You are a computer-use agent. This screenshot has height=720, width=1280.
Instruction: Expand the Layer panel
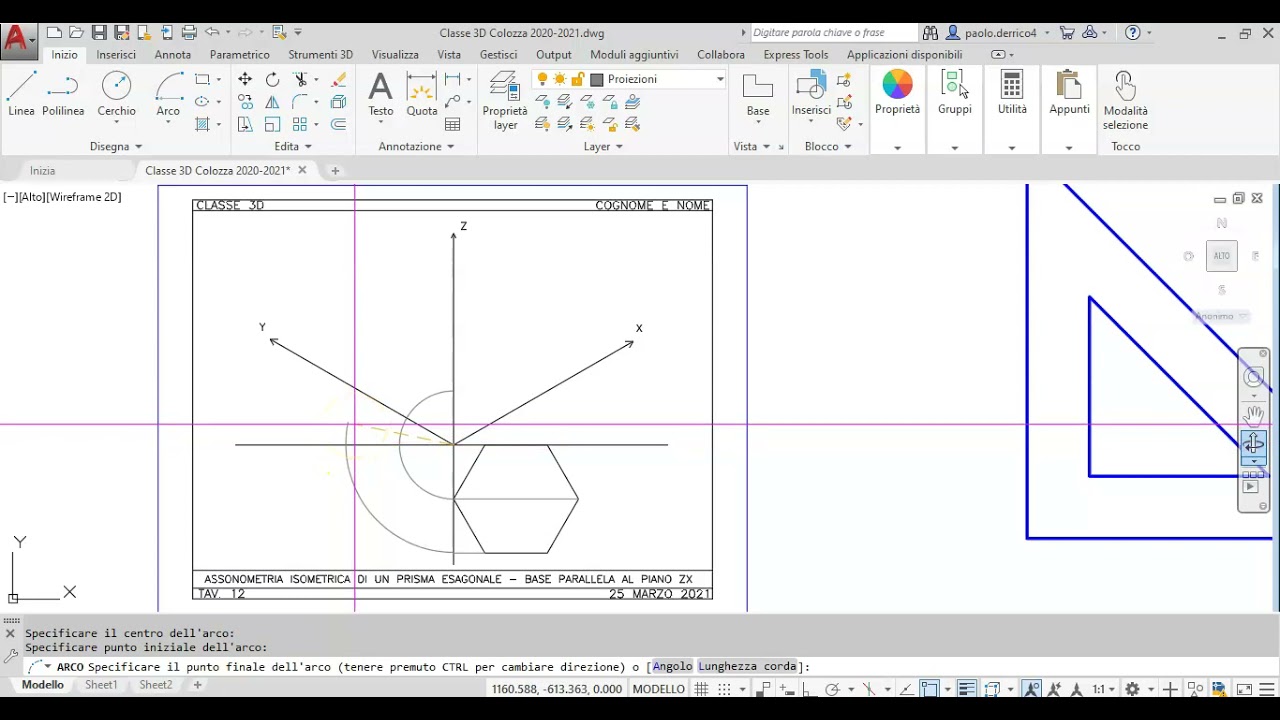click(x=603, y=146)
